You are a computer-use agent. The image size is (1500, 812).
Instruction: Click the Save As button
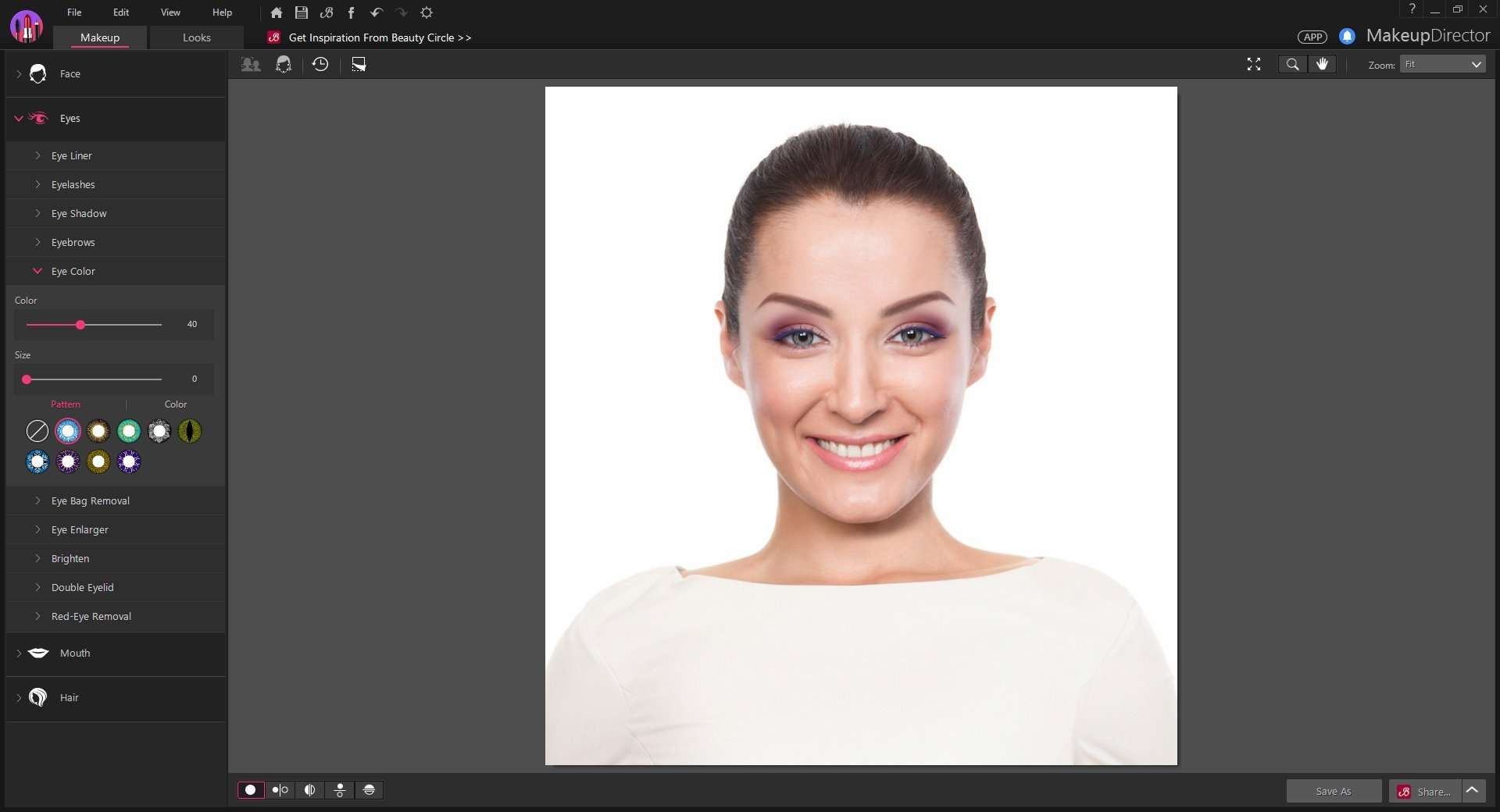(1333, 791)
